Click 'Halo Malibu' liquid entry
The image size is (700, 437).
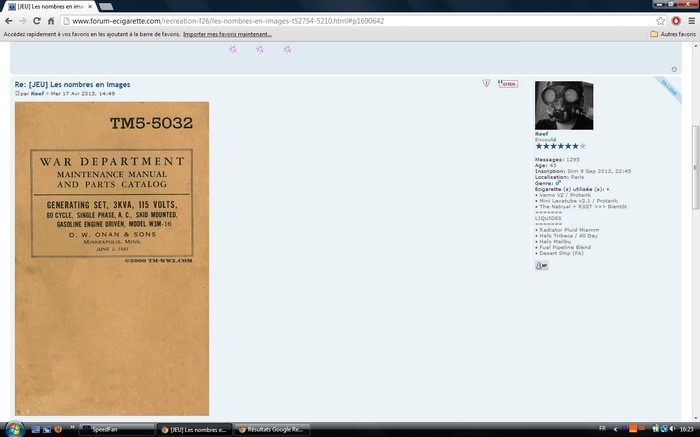click(x=553, y=241)
